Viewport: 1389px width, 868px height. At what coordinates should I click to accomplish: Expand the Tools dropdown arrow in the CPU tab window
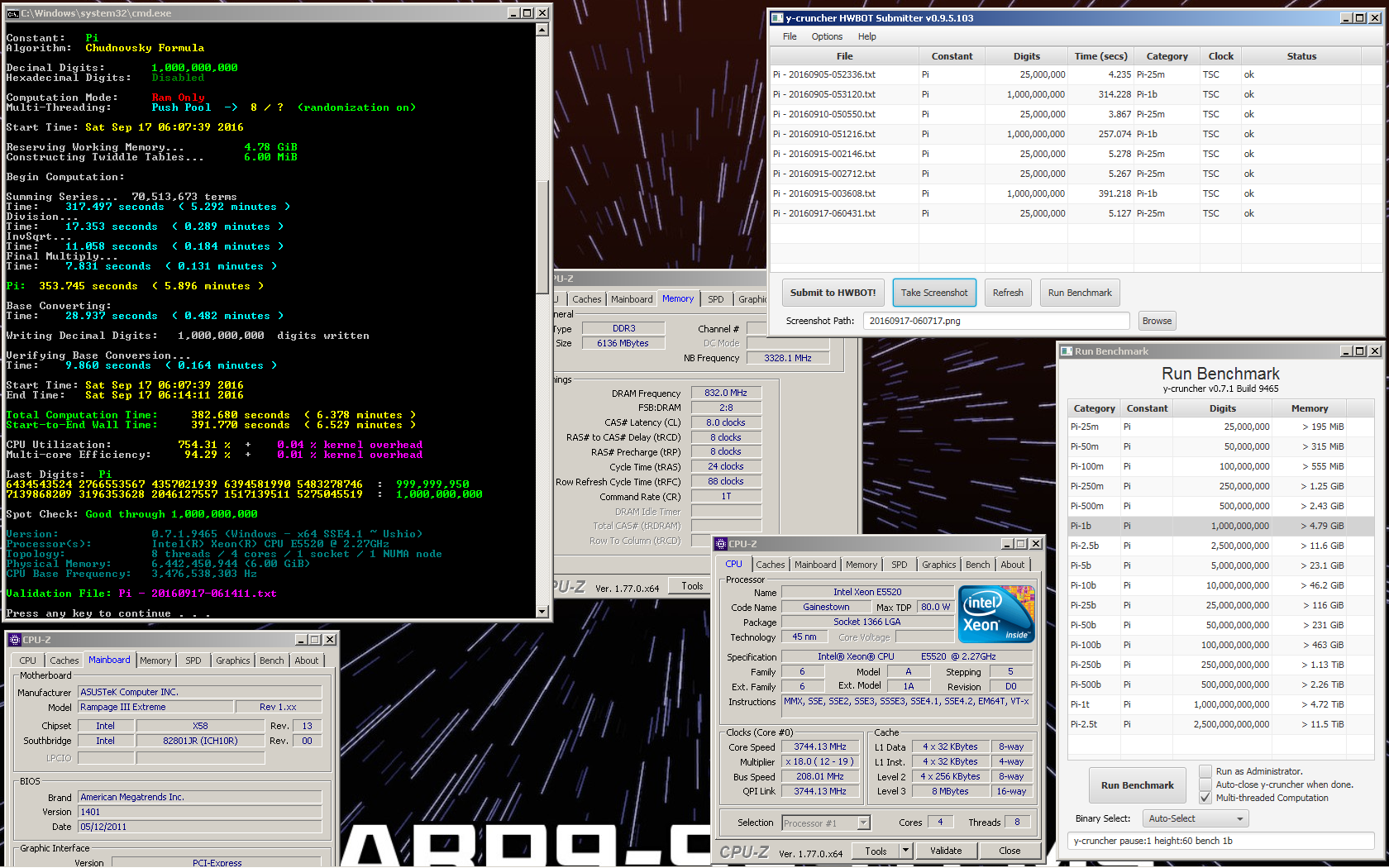coord(905,851)
